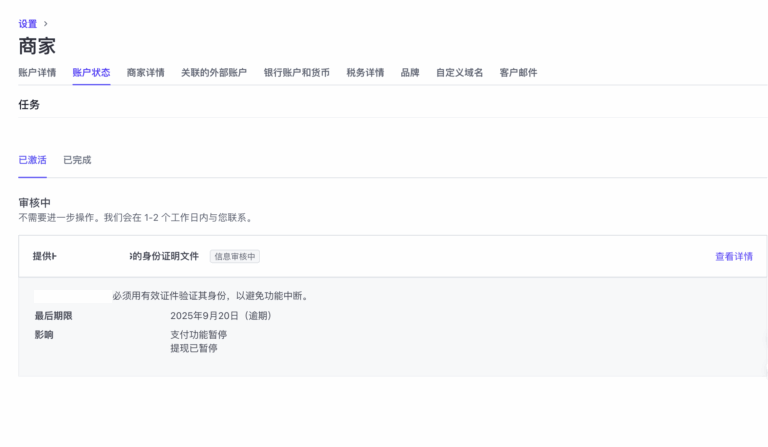Open the 账户详情 tab
Viewport: 768px width, 447px height.
(37, 73)
